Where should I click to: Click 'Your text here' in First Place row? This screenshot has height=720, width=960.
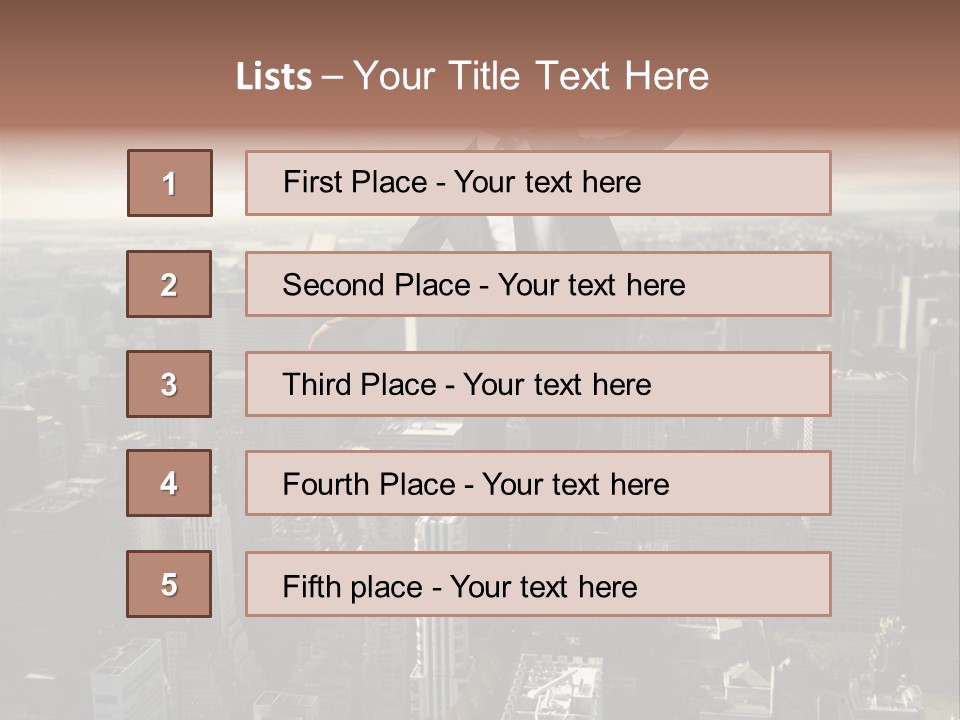click(x=547, y=182)
